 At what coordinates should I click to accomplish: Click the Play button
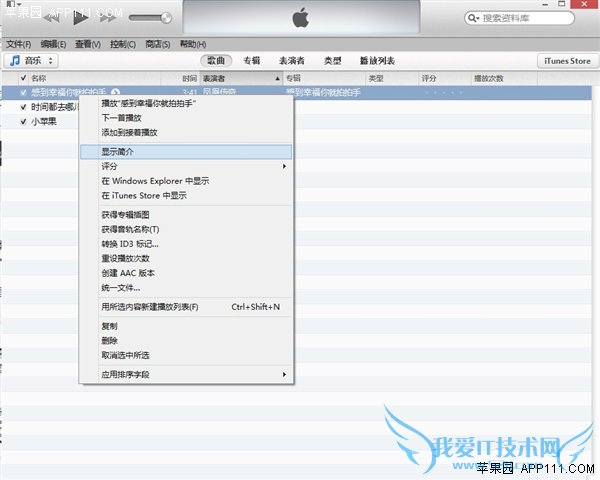[80, 18]
